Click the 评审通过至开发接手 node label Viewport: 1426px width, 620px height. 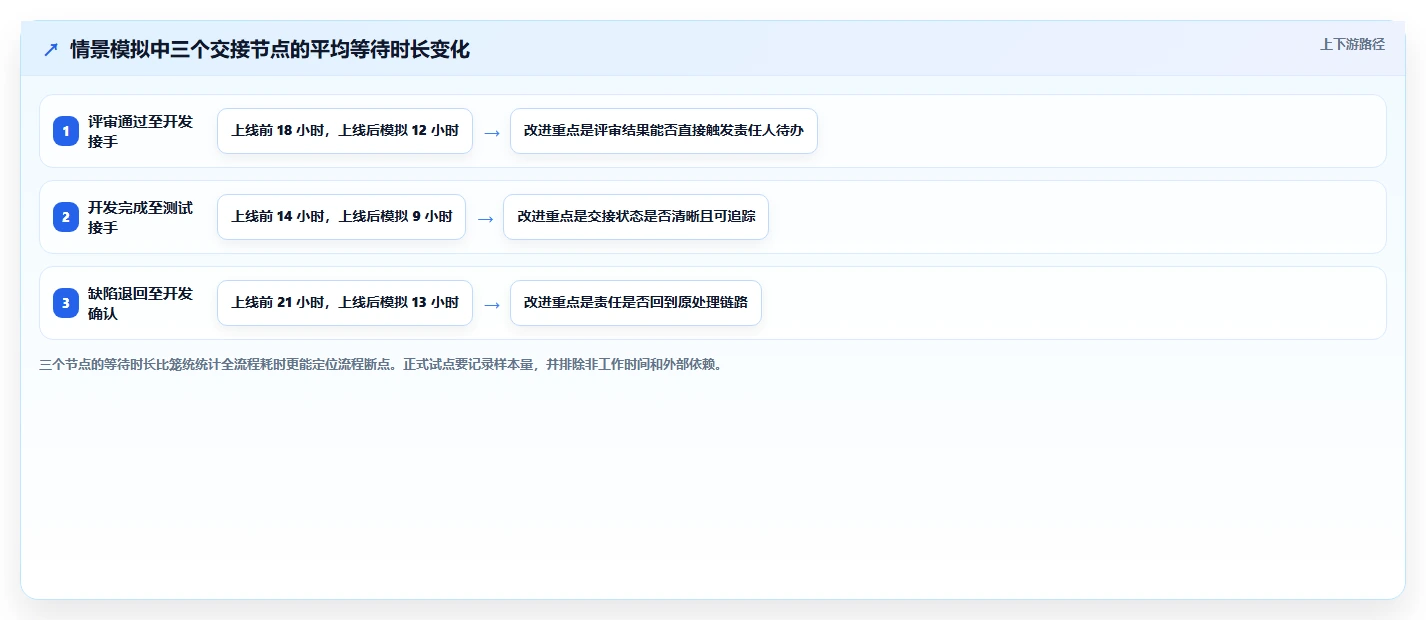coord(140,131)
